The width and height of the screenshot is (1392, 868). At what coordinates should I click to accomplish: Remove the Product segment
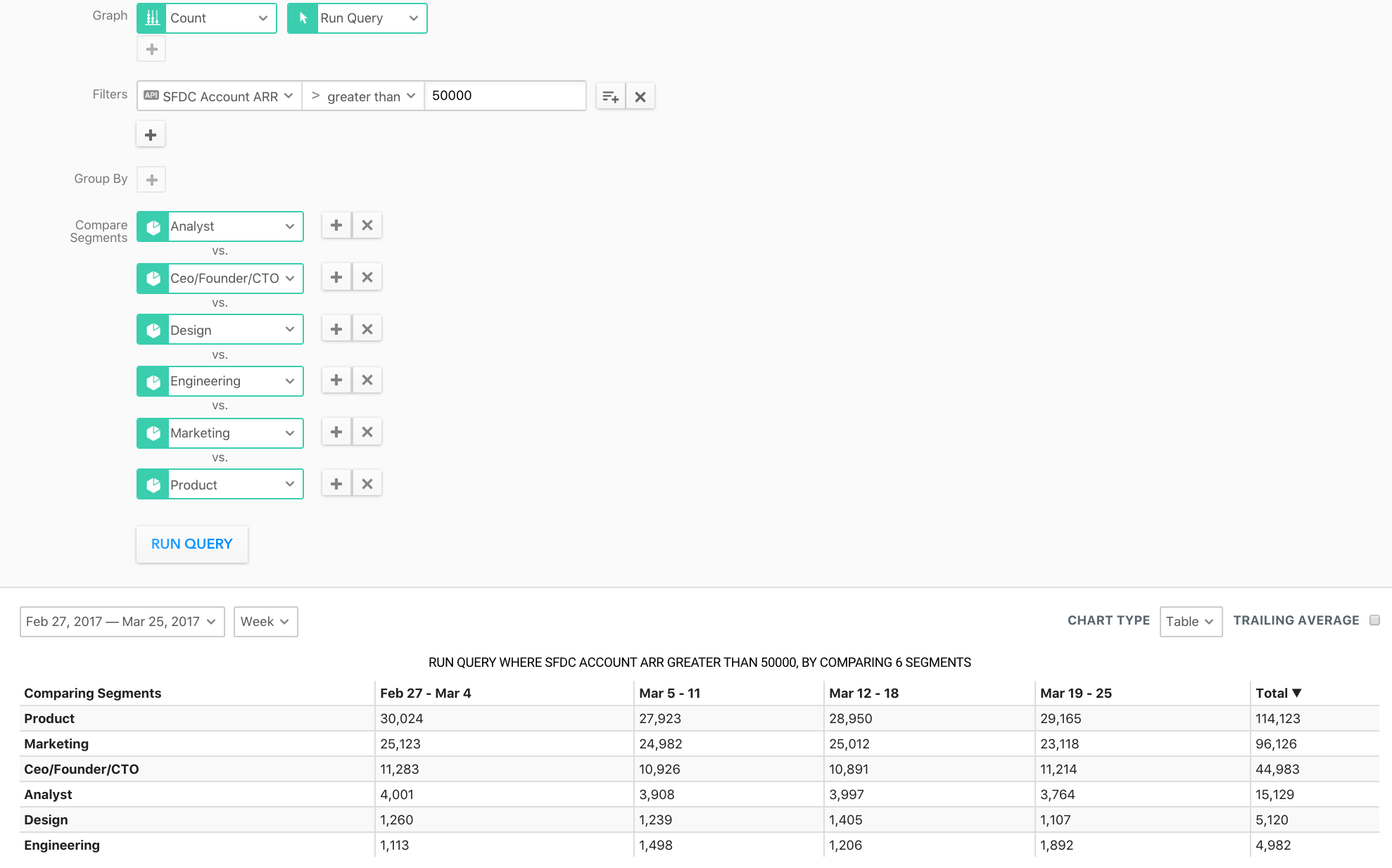point(367,484)
